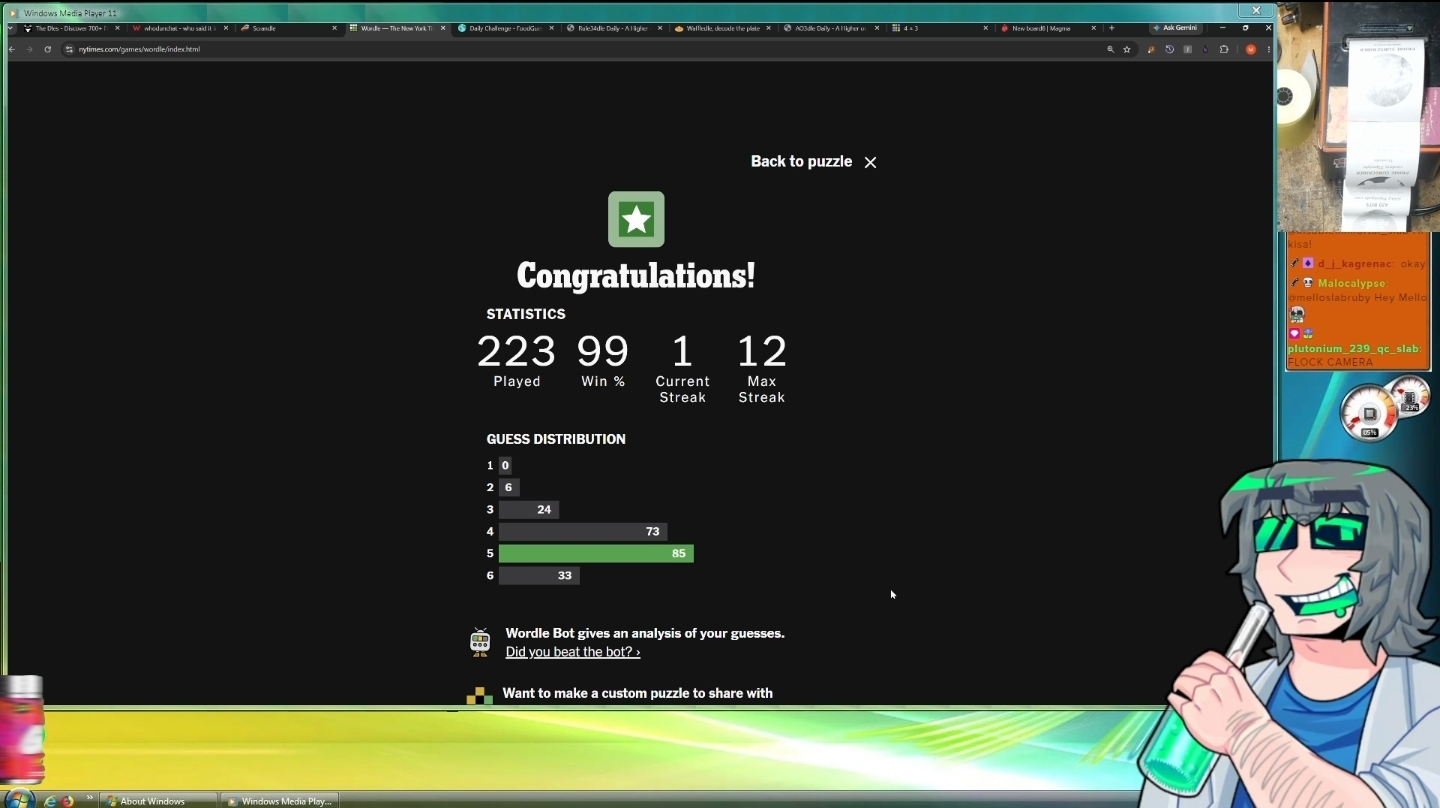Select the 5-guess distribution bar showing 85
The image size is (1440, 808).
pos(596,553)
